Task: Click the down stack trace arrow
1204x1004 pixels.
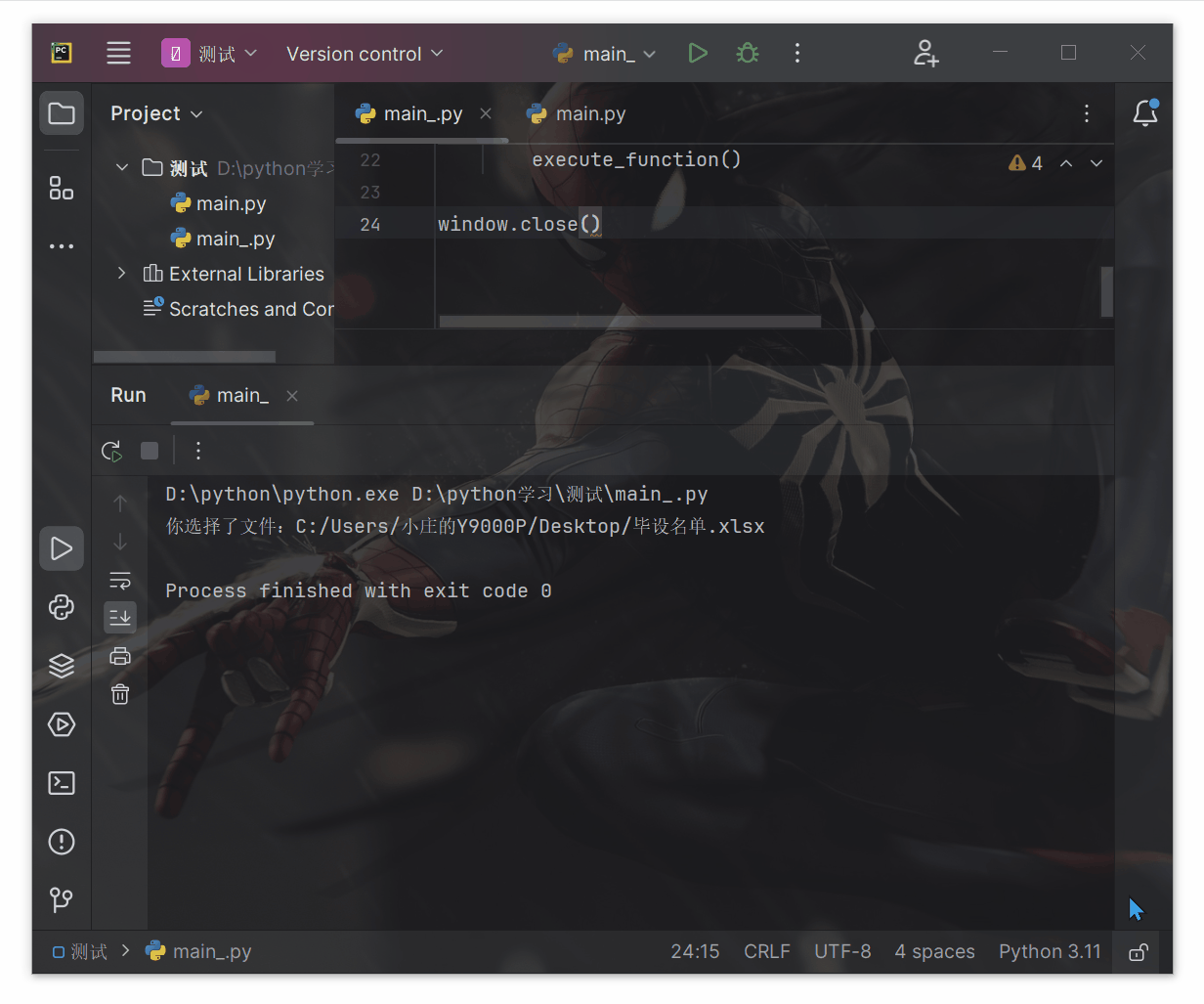Action: click(120, 542)
